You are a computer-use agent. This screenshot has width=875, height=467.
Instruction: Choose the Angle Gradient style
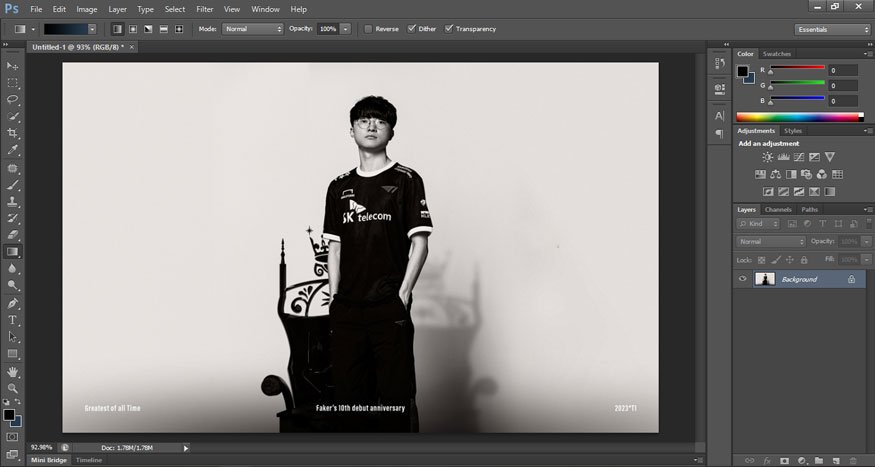148,29
